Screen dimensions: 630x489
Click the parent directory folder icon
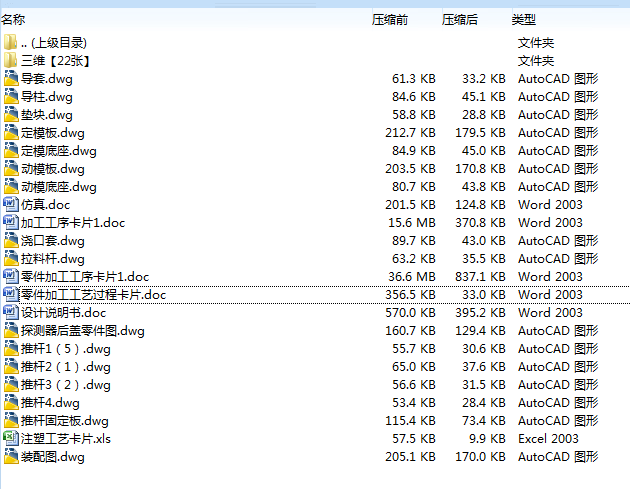(x=11, y=42)
